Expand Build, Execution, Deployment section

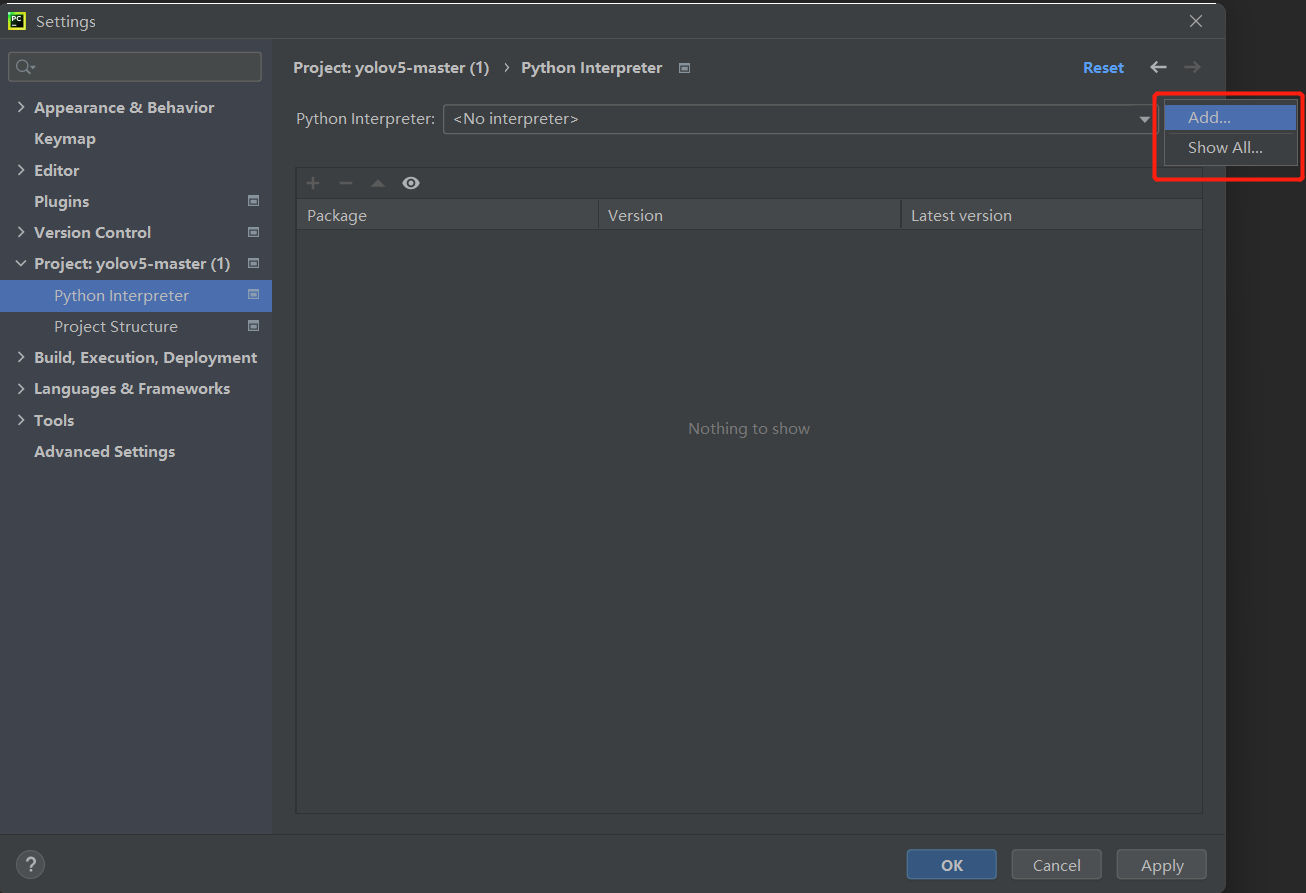tap(21, 357)
